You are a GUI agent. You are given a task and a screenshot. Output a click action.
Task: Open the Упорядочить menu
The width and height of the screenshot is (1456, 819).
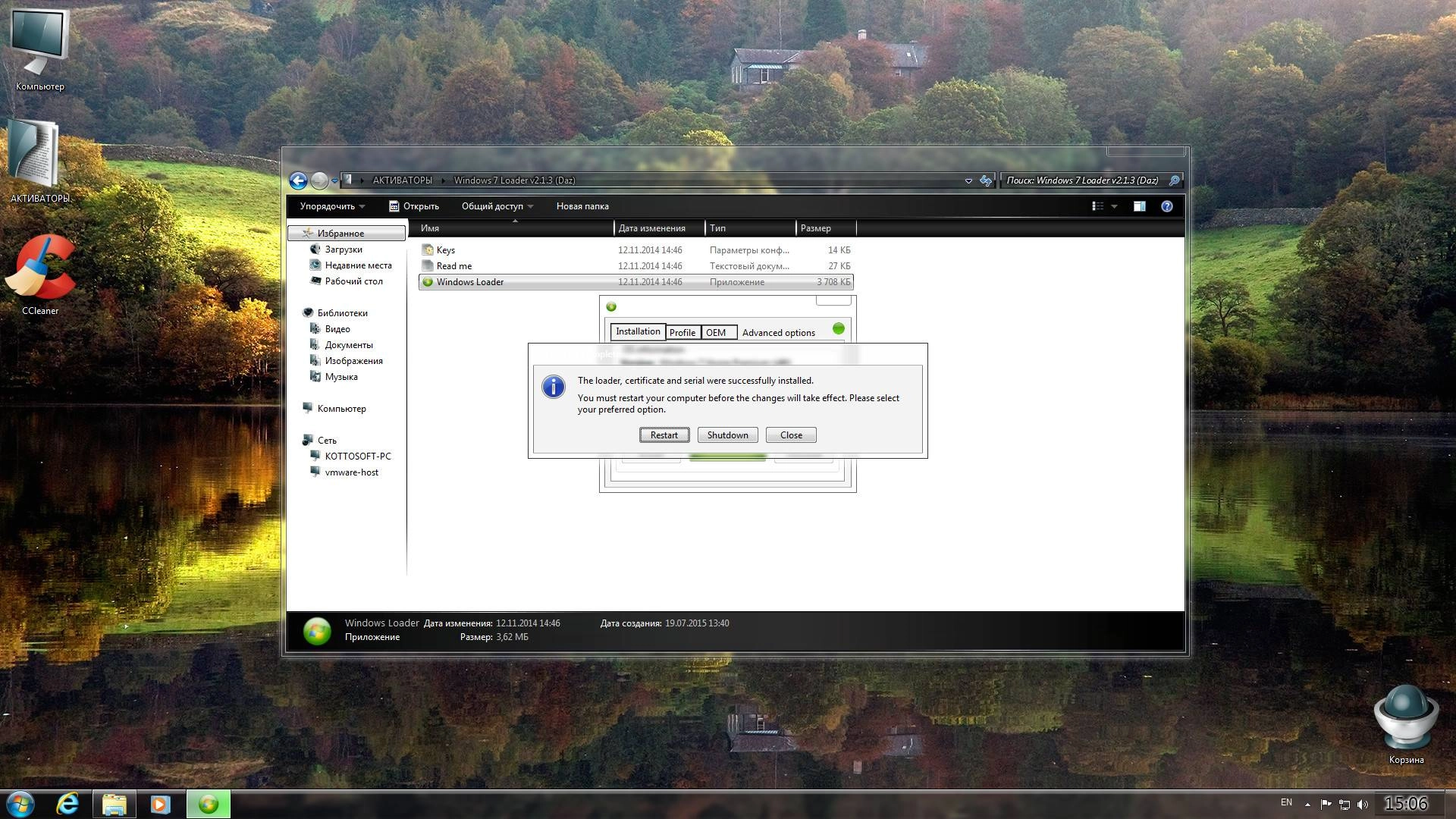pyautogui.click(x=332, y=206)
